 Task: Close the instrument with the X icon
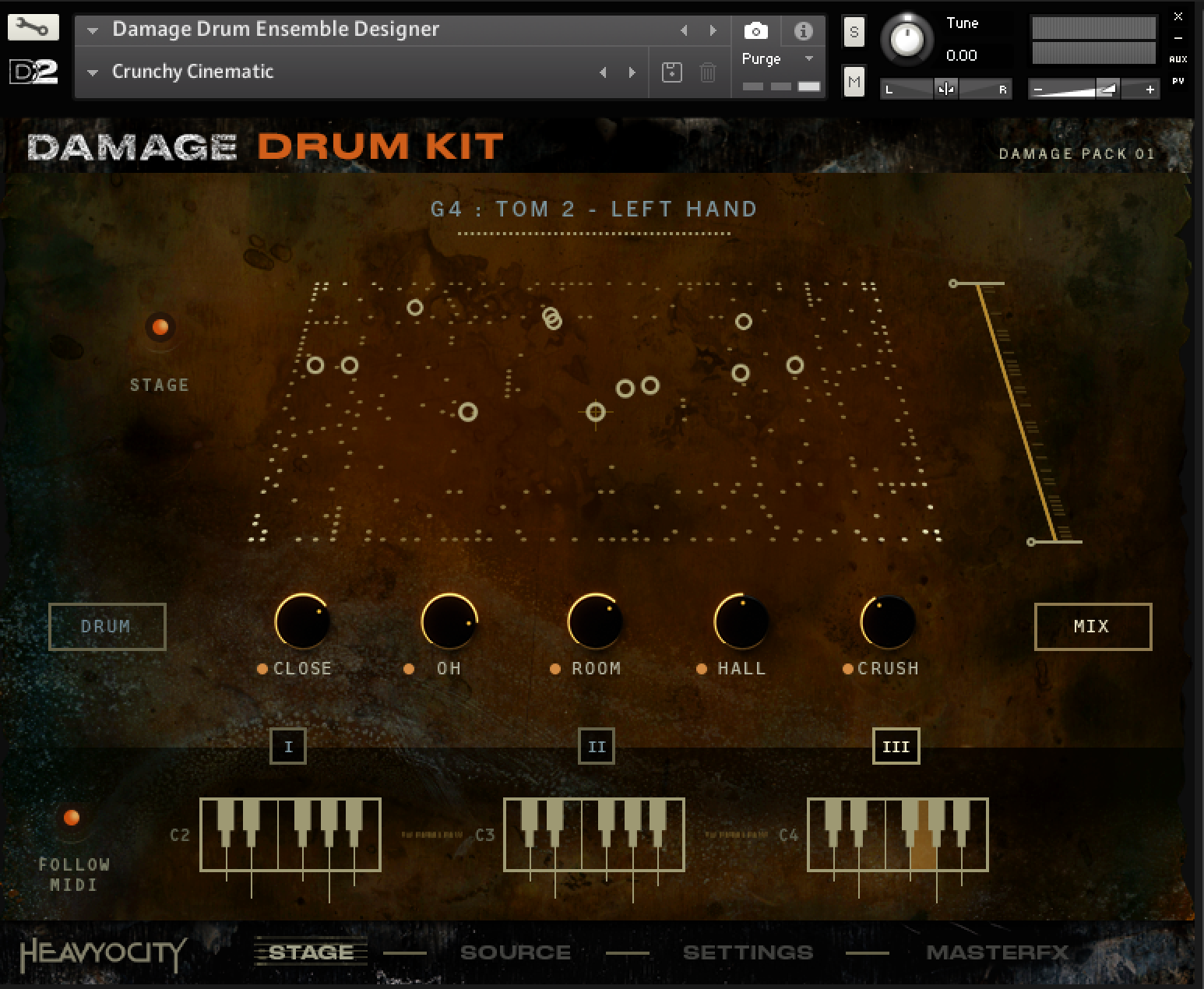[x=1178, y=16]
